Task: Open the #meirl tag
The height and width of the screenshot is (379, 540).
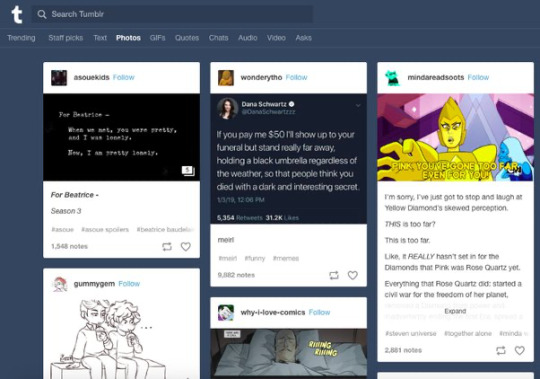Action: pyautogui.click(x=228, y=259)
